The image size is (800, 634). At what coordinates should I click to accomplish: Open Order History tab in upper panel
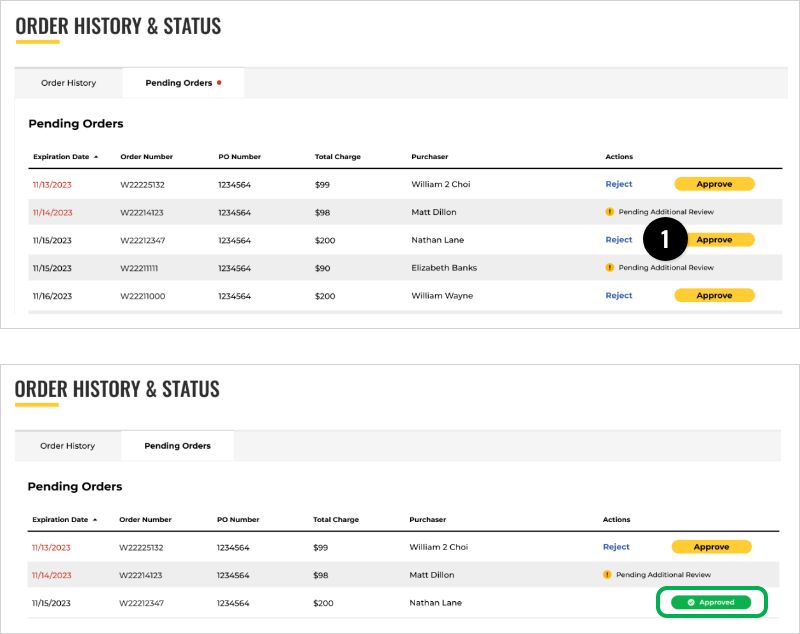click(68, 83)
